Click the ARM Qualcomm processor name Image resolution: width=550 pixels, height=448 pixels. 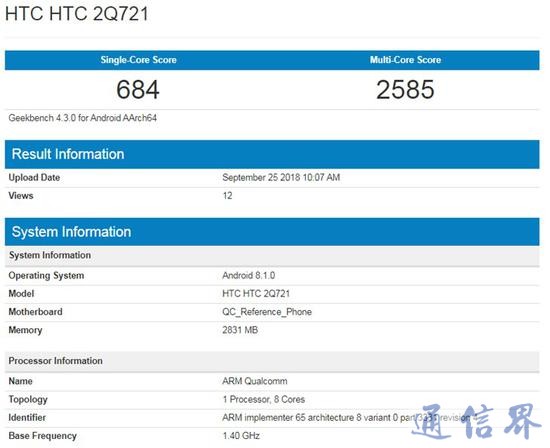coord(255,381)
